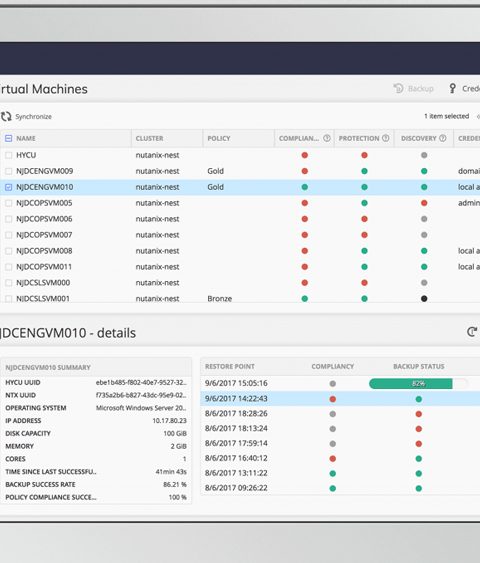Click NJDCOPSVM007 red protection dot
This screenshot has height=563, width=480.
point(364,235)
